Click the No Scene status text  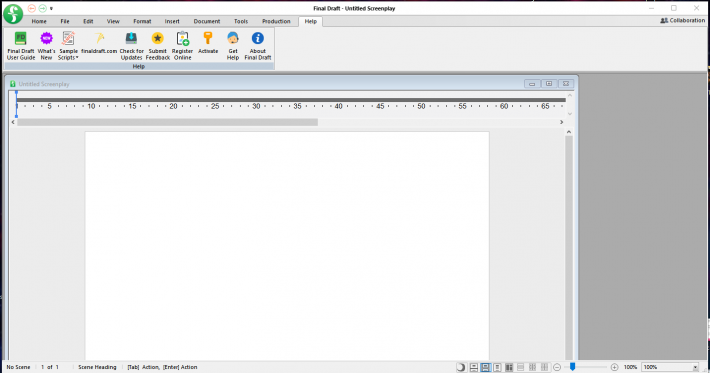[19, 367]
